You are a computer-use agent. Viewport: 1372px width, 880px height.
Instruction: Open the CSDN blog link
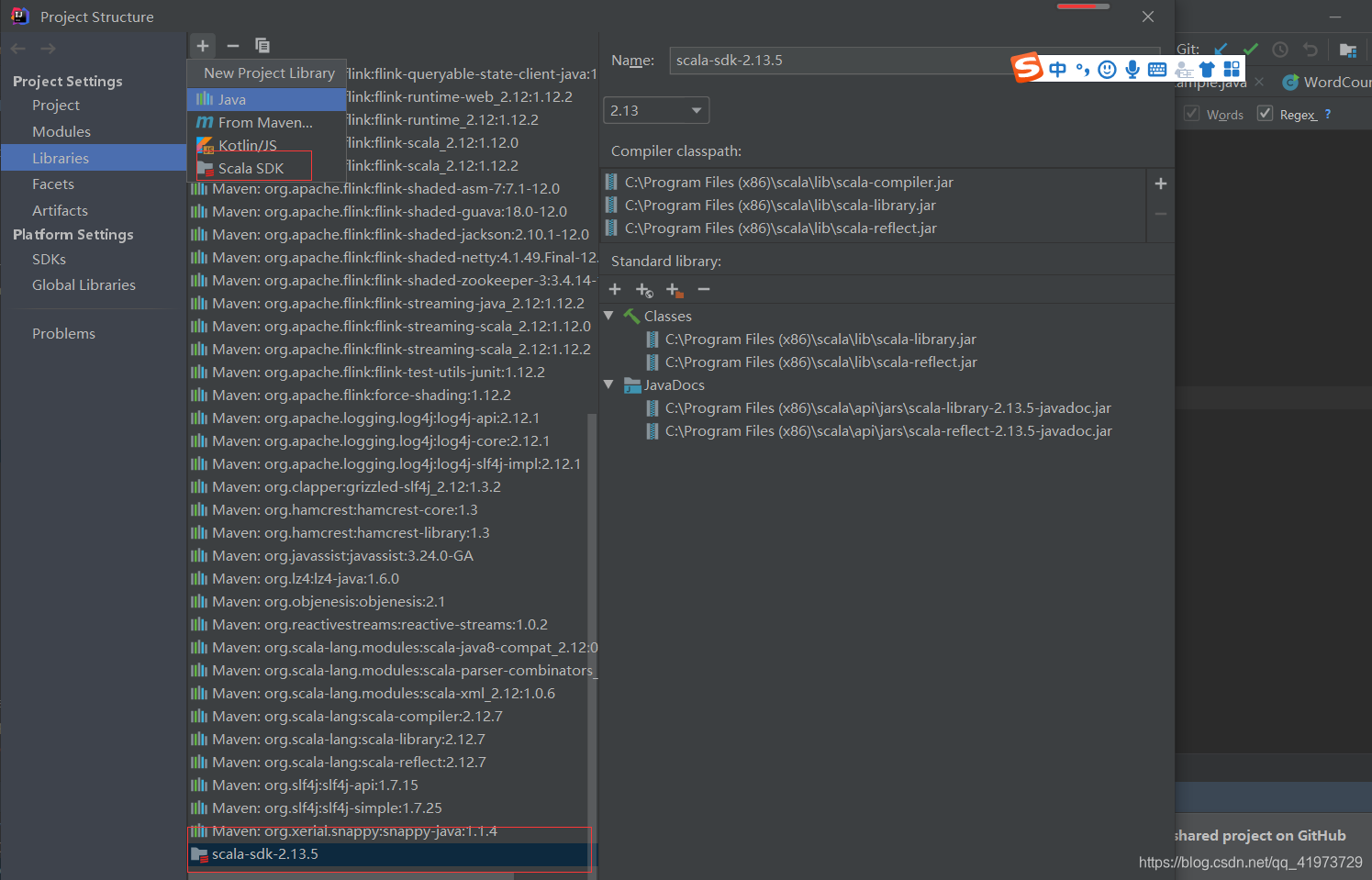[1249, 863]
